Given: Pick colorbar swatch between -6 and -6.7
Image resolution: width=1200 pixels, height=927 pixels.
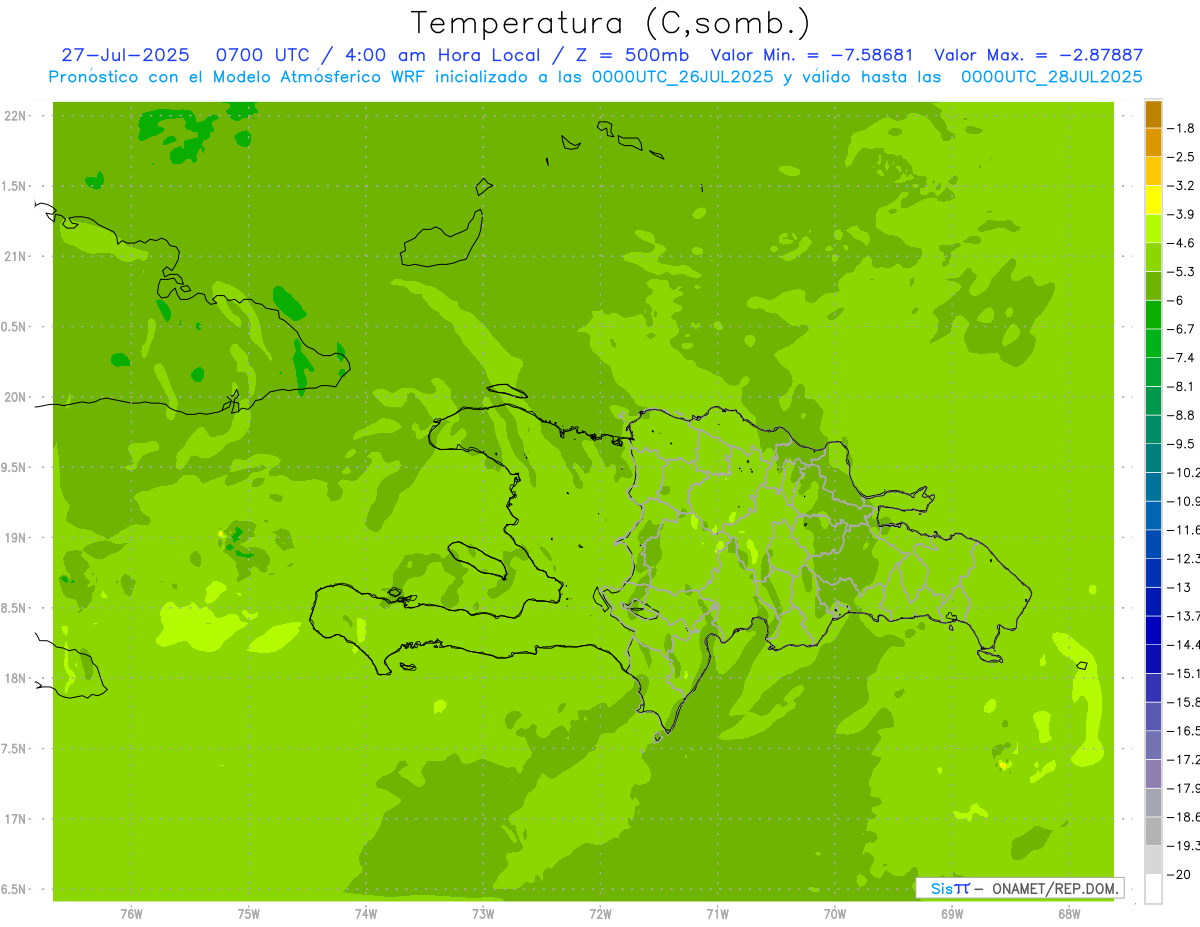Looking at the screenshot, I should [1153, 315].
